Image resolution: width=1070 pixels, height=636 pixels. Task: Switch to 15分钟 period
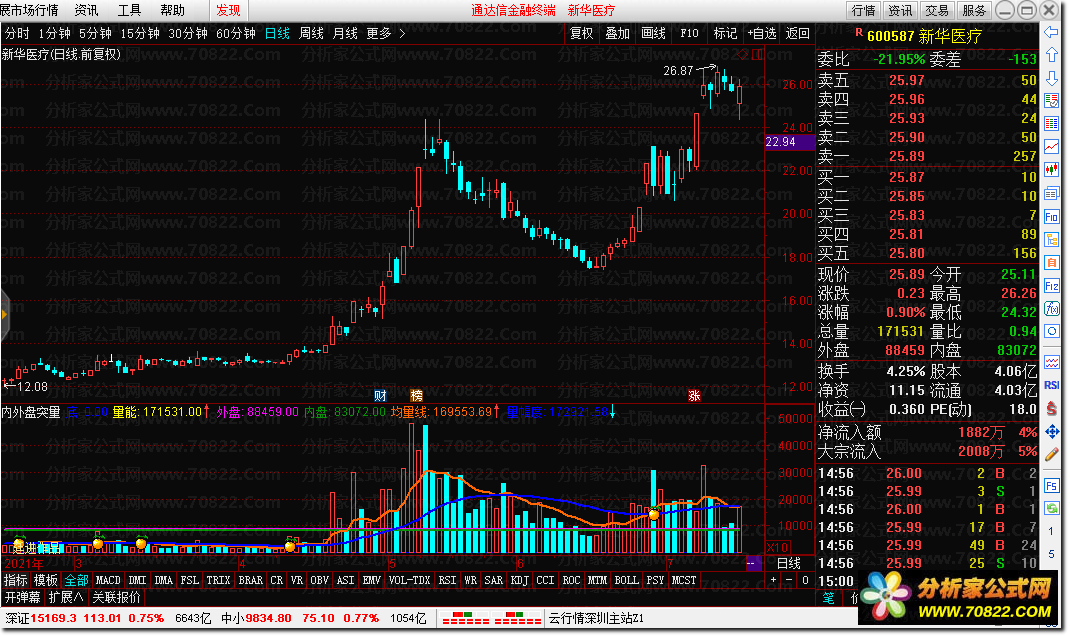pyautogui.click(x=140, y=33)
